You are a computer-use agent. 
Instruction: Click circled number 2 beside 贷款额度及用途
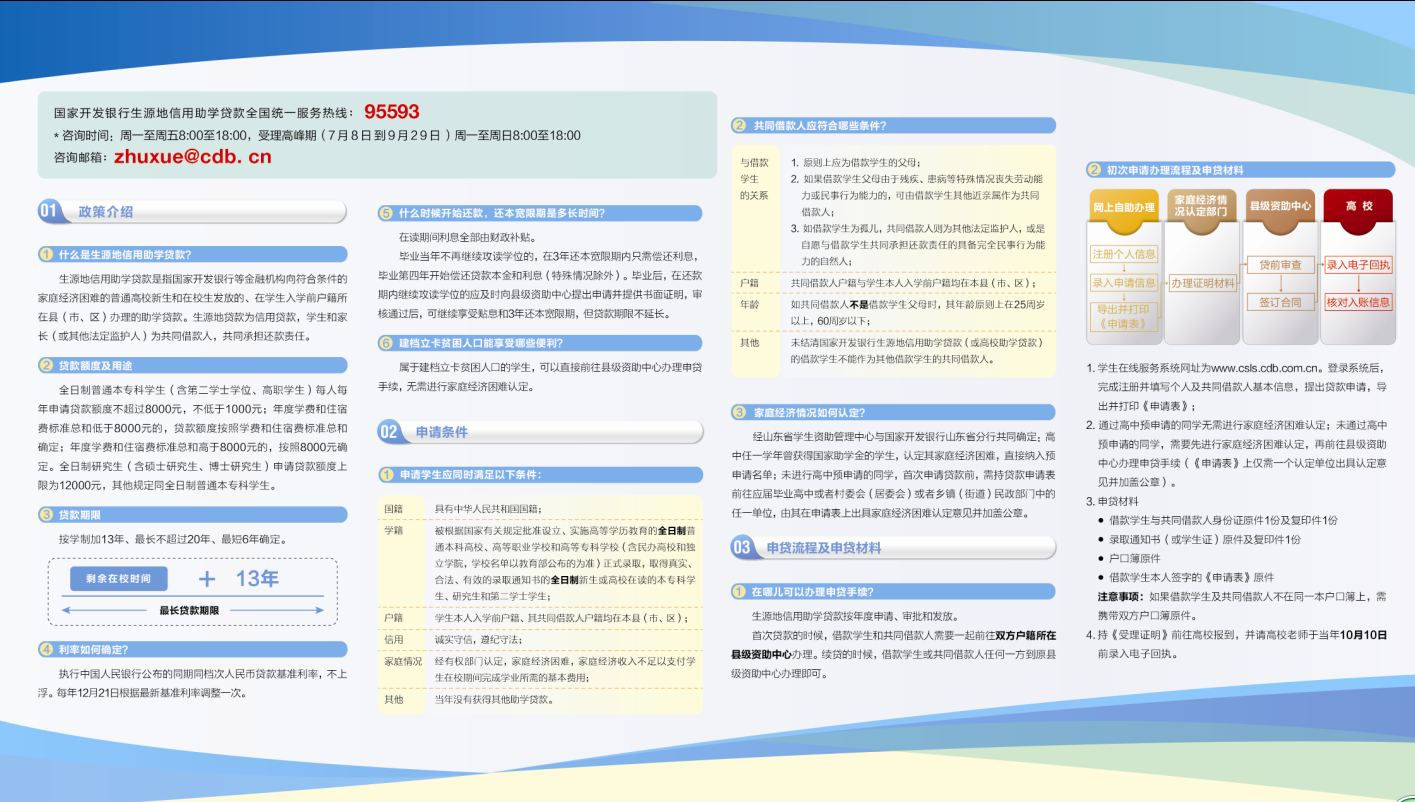[x=46, y=365]
